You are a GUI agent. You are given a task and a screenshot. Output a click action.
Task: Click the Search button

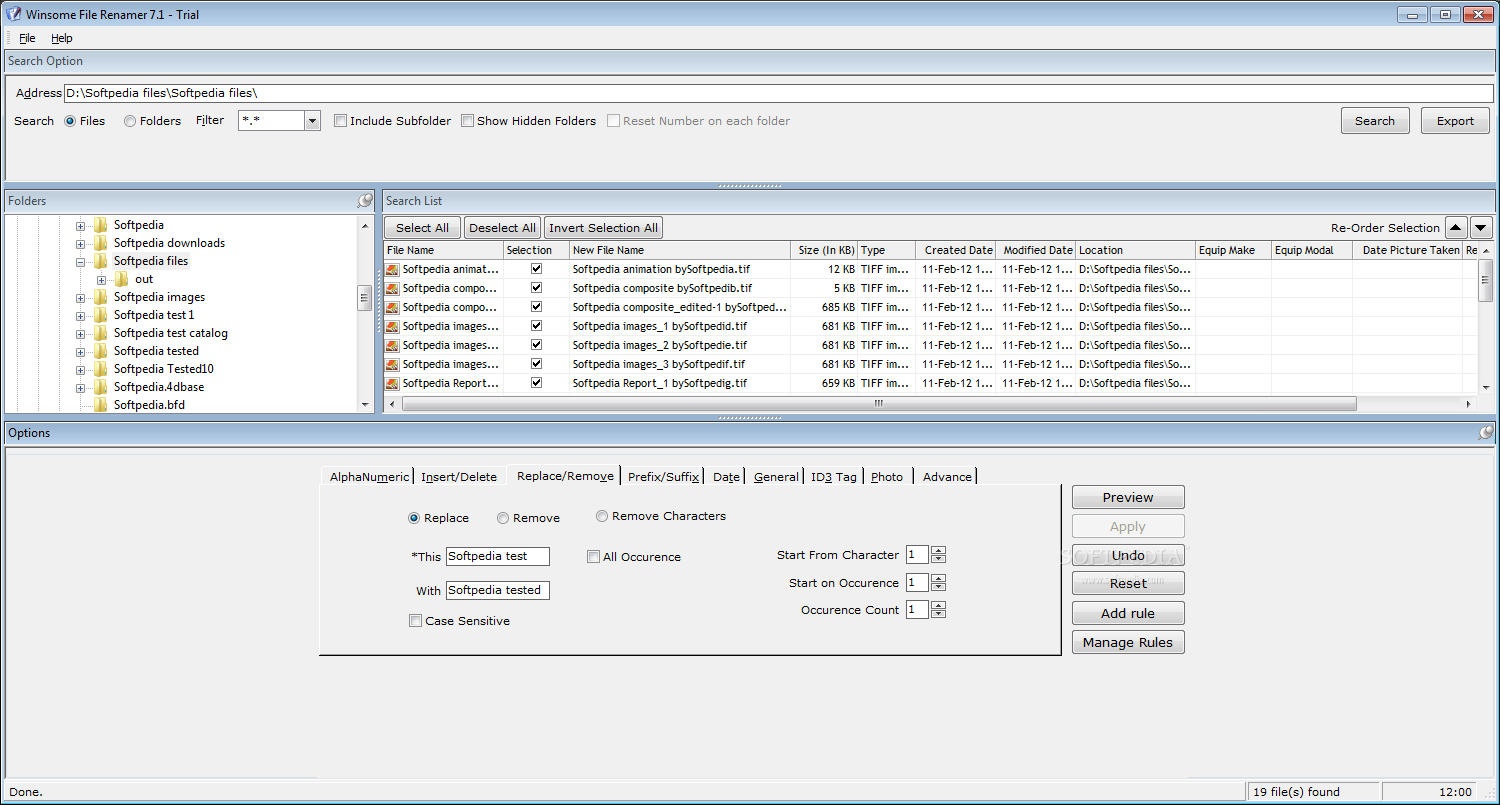click(x=1375, y=121)
